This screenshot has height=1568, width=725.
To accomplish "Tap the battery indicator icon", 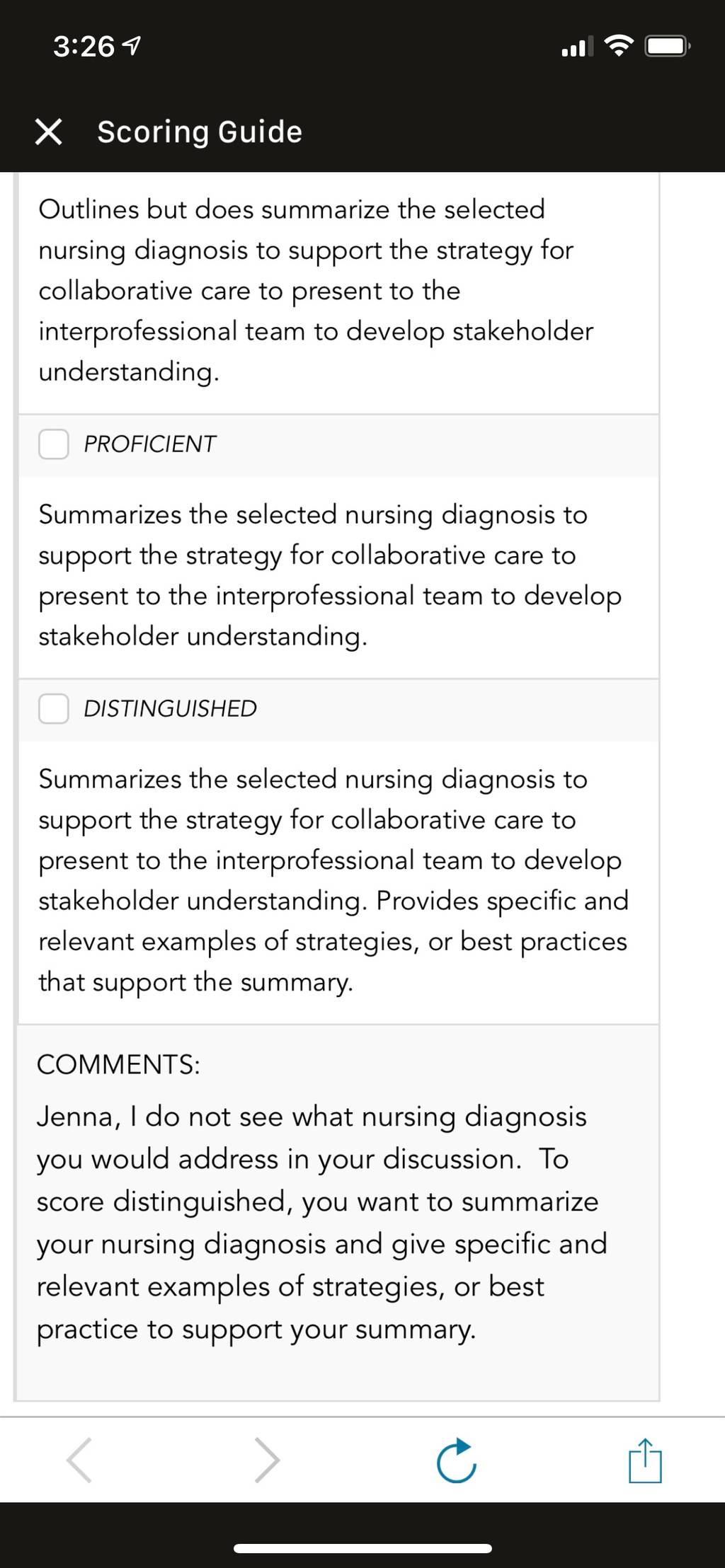I will pos(668,47).
